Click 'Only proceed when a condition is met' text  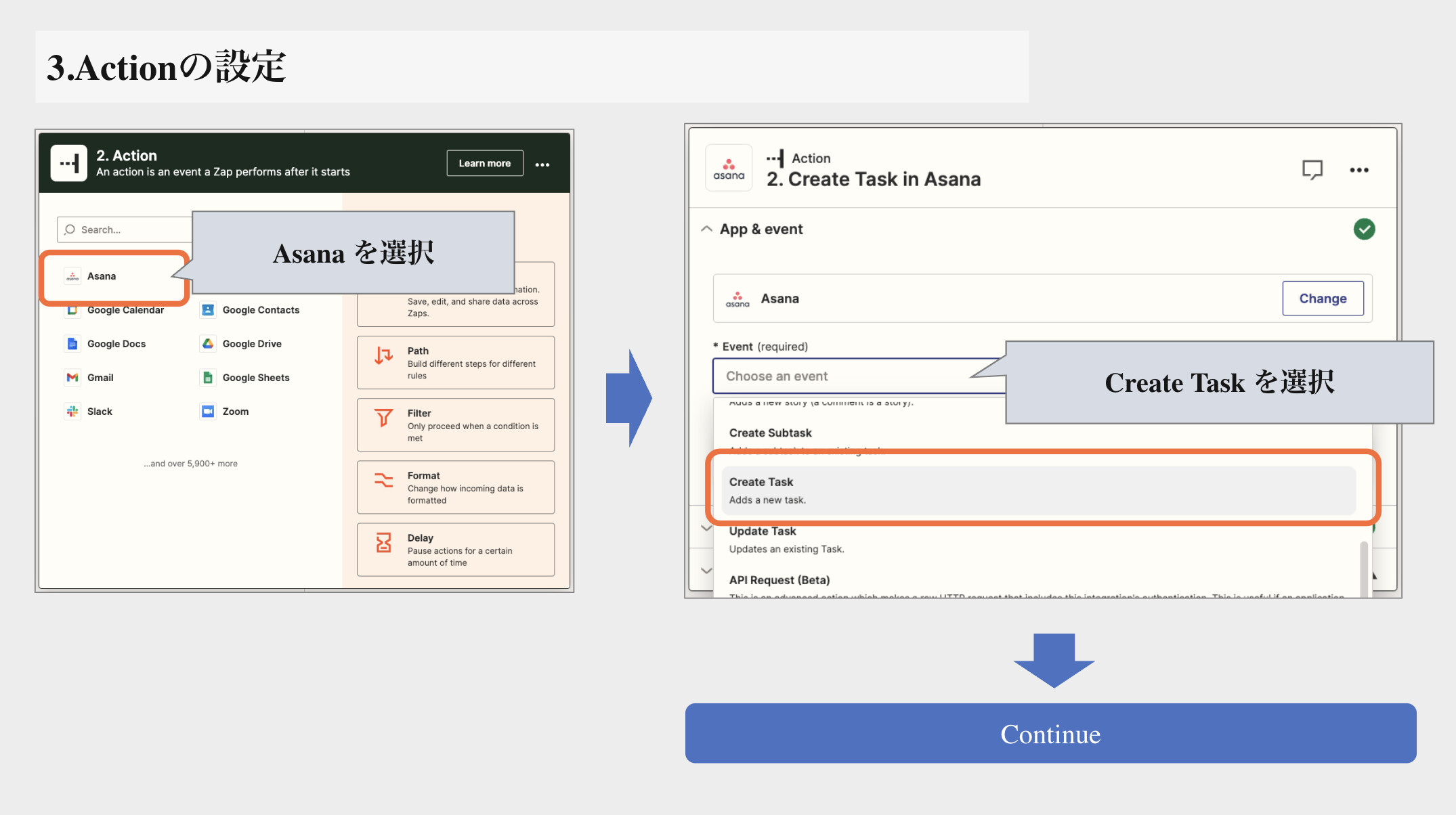coord(473,432)
